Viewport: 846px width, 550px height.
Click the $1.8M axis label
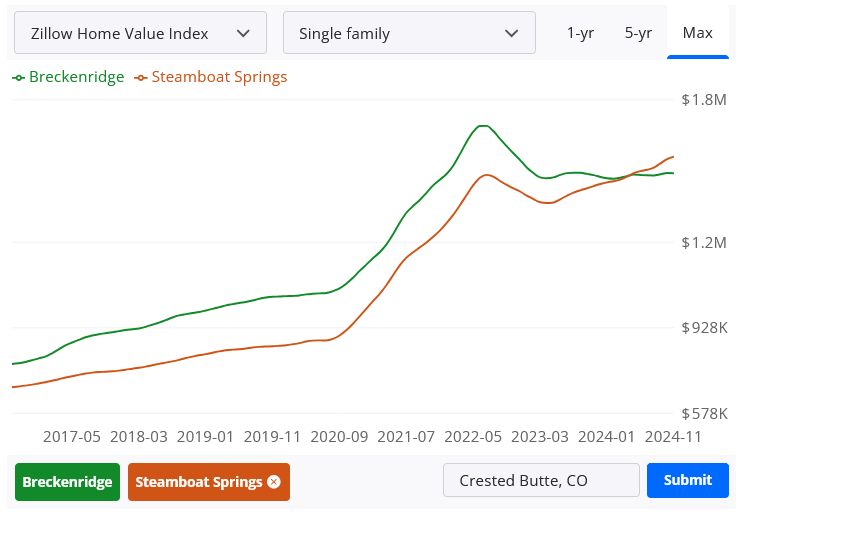pyautogui.click(x=704, y=100)
